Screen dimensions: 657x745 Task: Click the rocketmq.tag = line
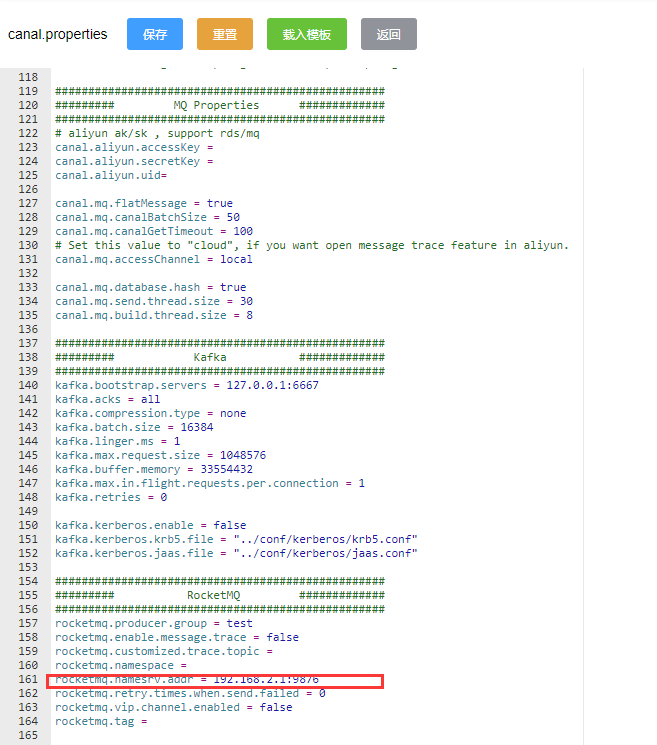point(101,721)
